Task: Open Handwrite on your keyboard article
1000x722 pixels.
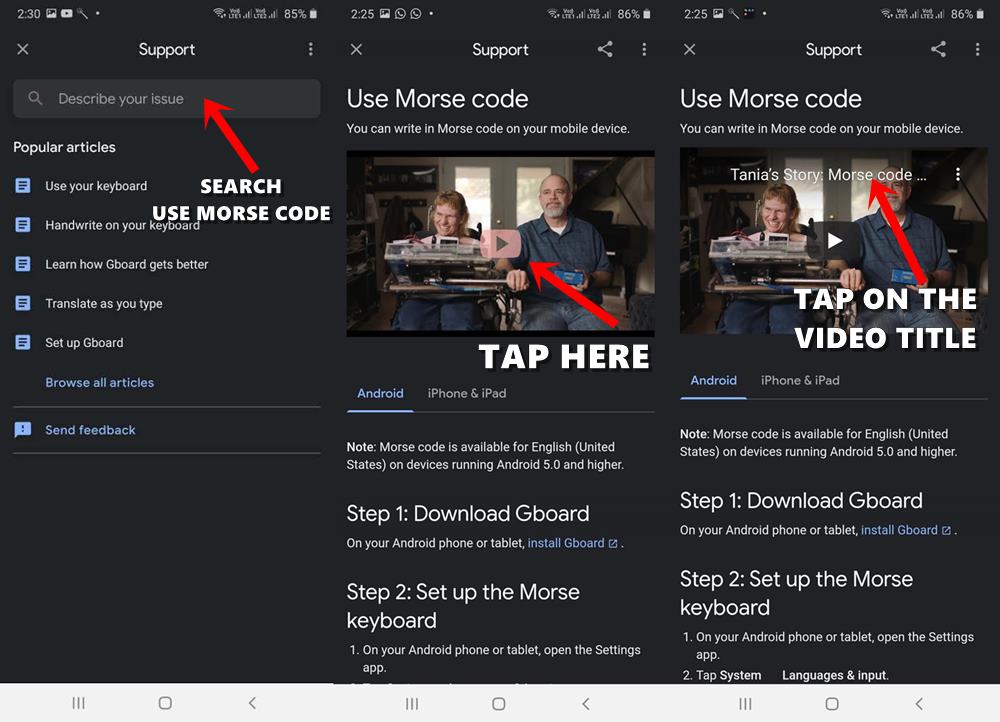Action: [x=122, y=225]
